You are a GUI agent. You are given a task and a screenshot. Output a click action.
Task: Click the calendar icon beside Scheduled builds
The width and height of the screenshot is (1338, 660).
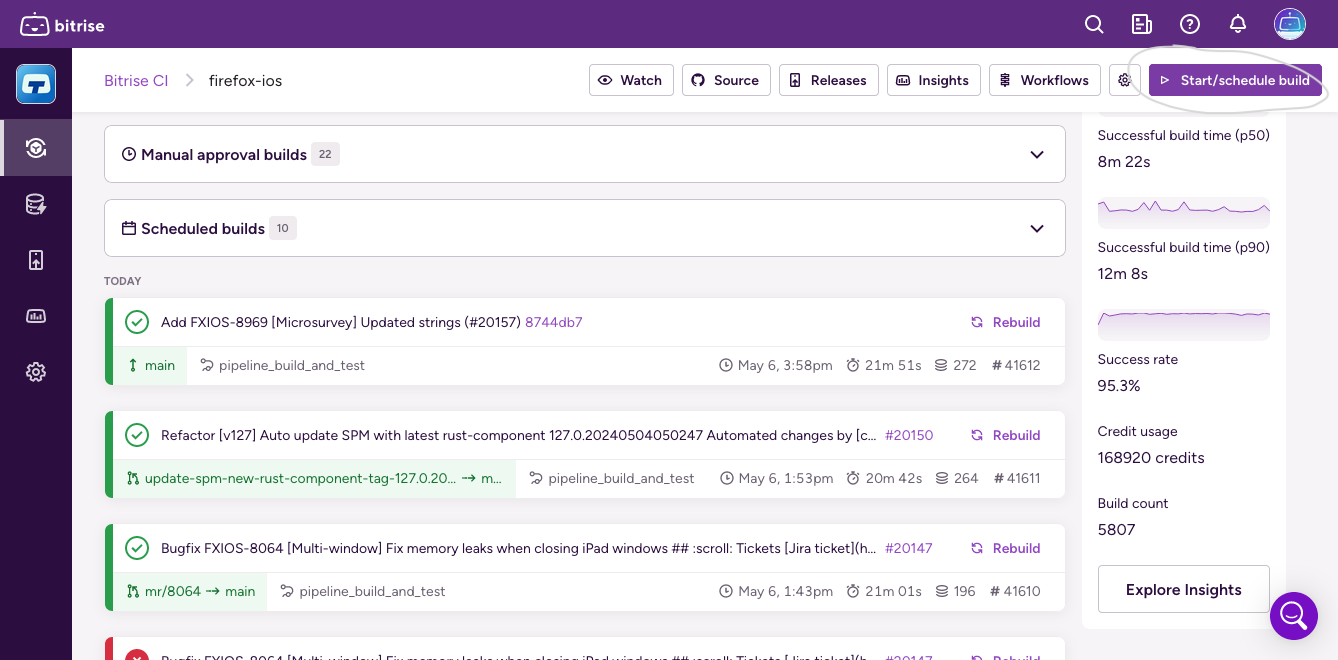129,228
